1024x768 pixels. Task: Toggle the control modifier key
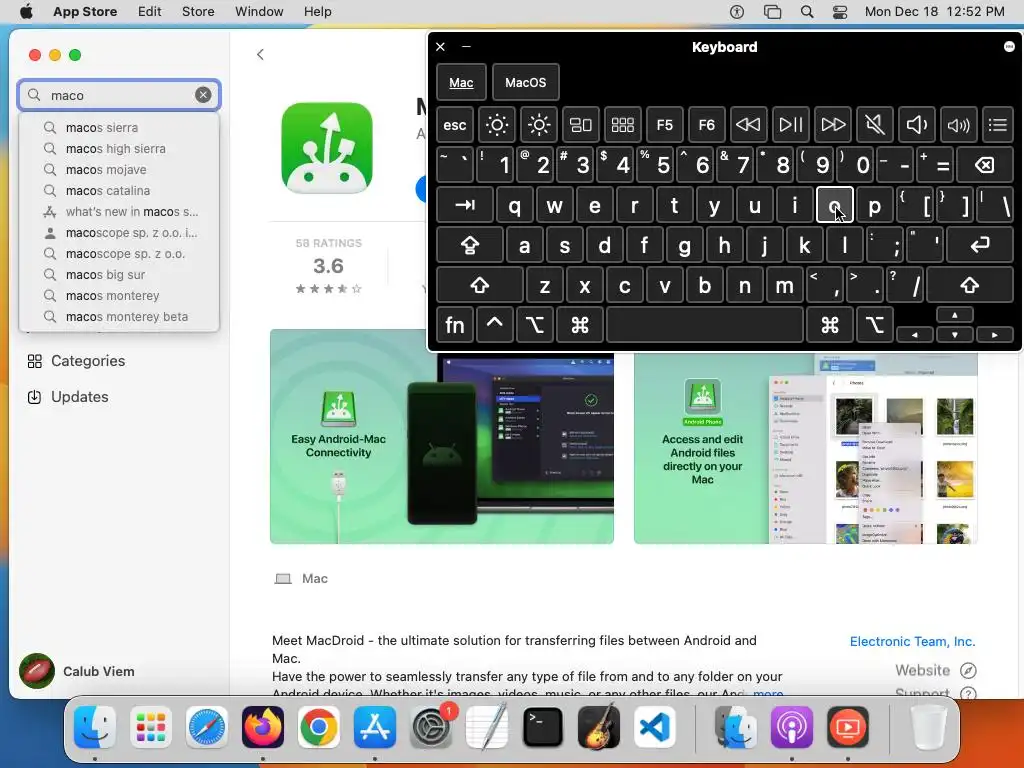point(494,325)
